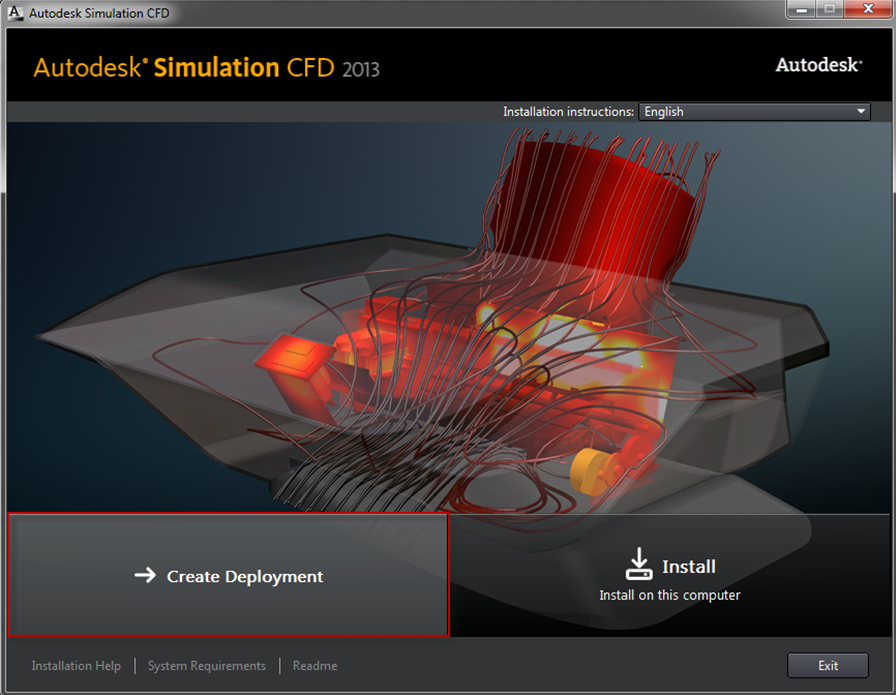Click the download icon above Install
The height and width of the screenshot is (695, 896).
pos(639,564)
